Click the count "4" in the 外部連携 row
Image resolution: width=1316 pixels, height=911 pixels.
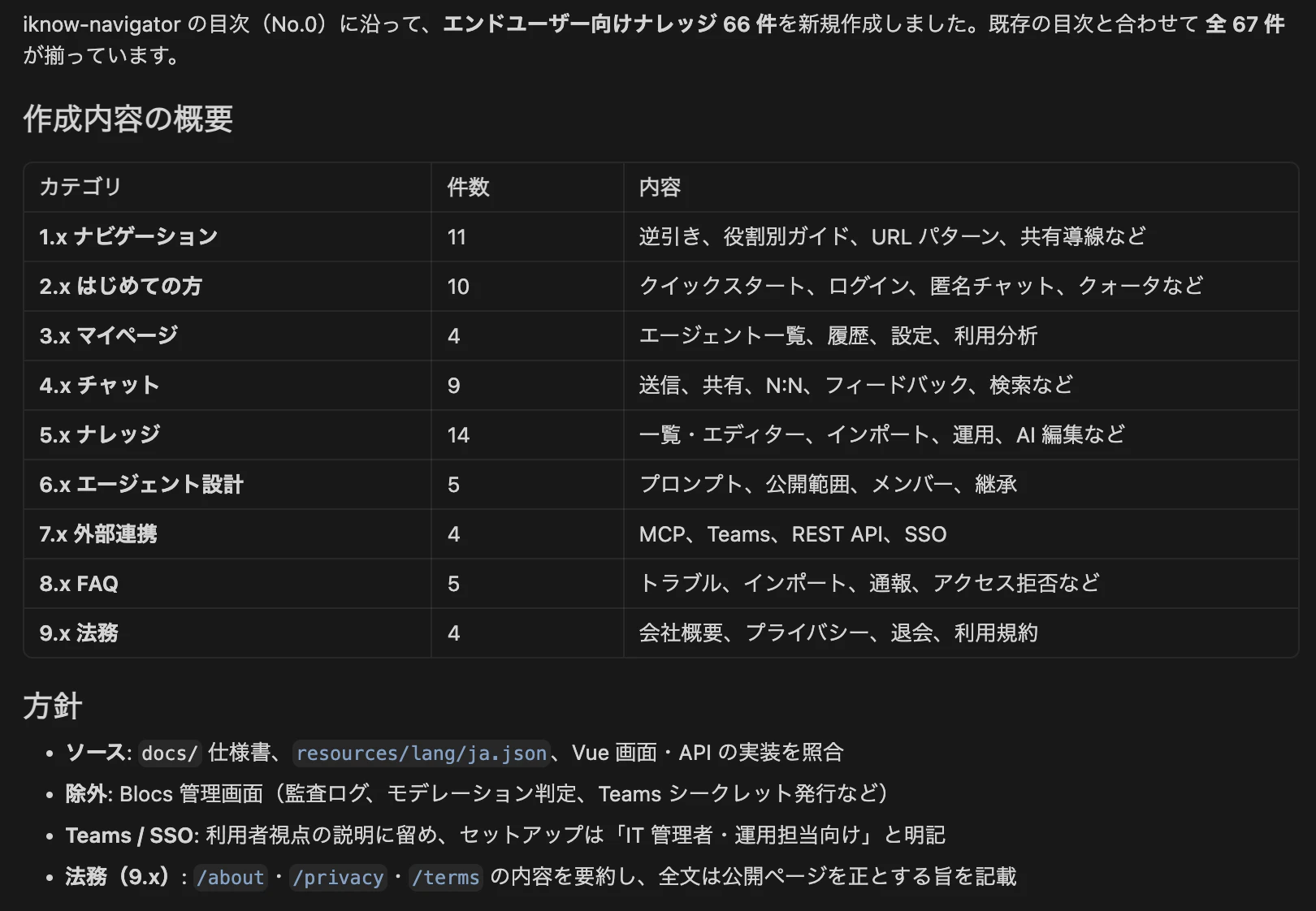[x=453, y=534]
